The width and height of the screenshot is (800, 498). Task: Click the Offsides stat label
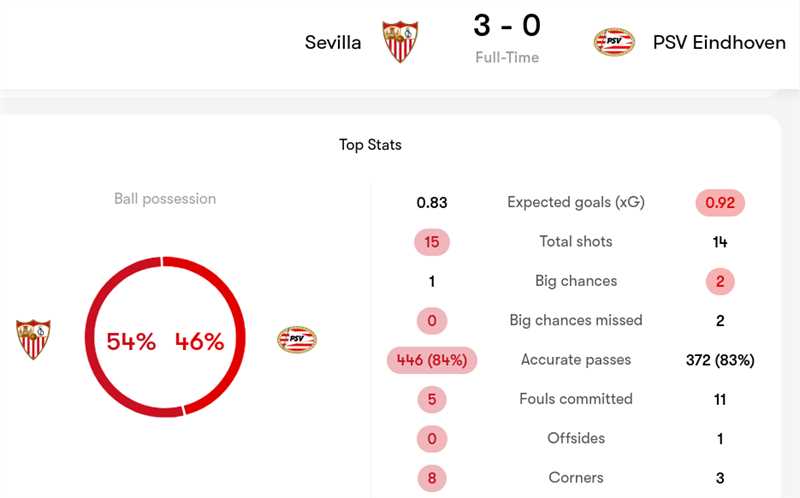tap(575, 438)
